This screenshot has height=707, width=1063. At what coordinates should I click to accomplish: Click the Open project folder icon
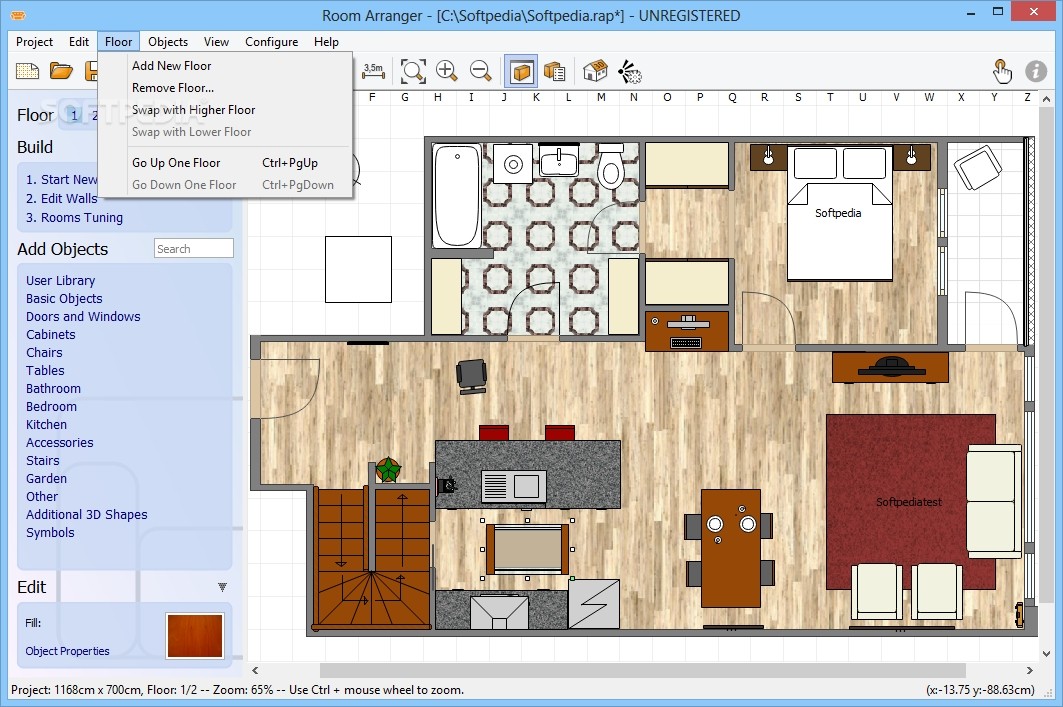(x=61, y=70)
